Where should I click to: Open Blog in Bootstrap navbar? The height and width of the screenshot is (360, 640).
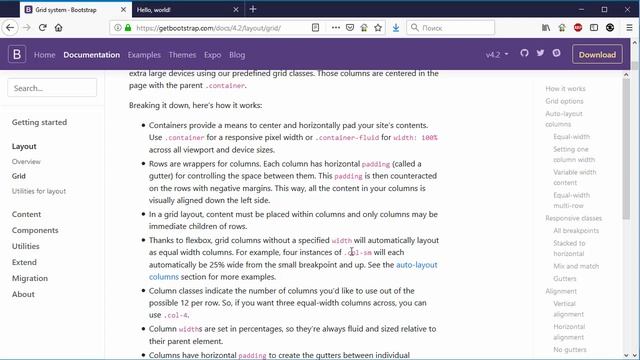[x=237, y=55]
